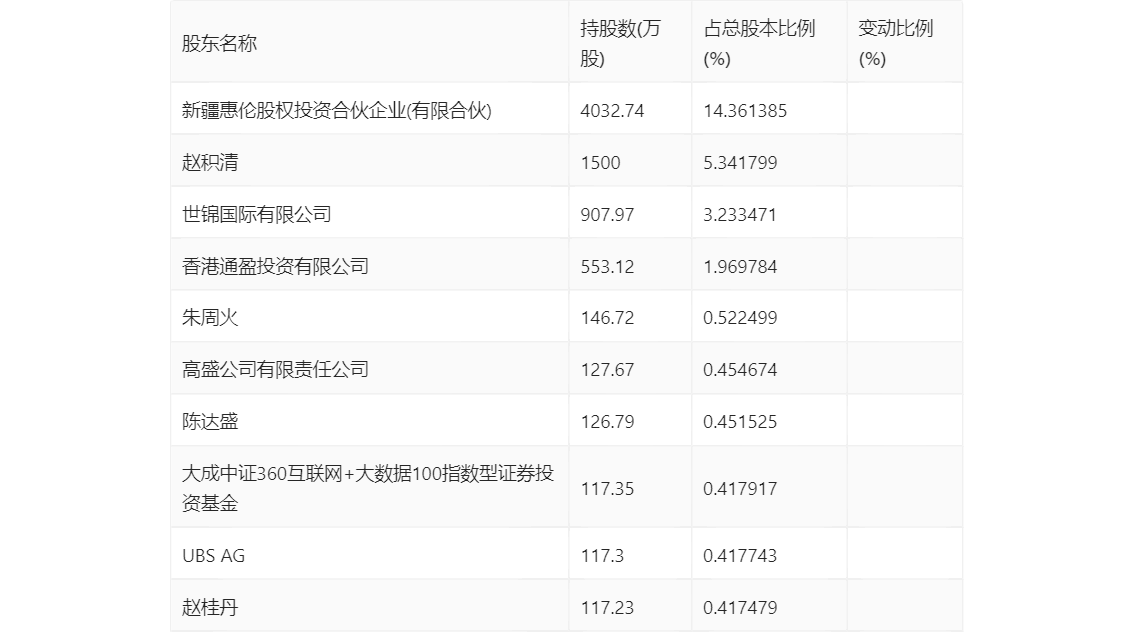This screenshot has width=1134, height=632.
Task: Click percentage 14.361385
Action: (745, 111)
